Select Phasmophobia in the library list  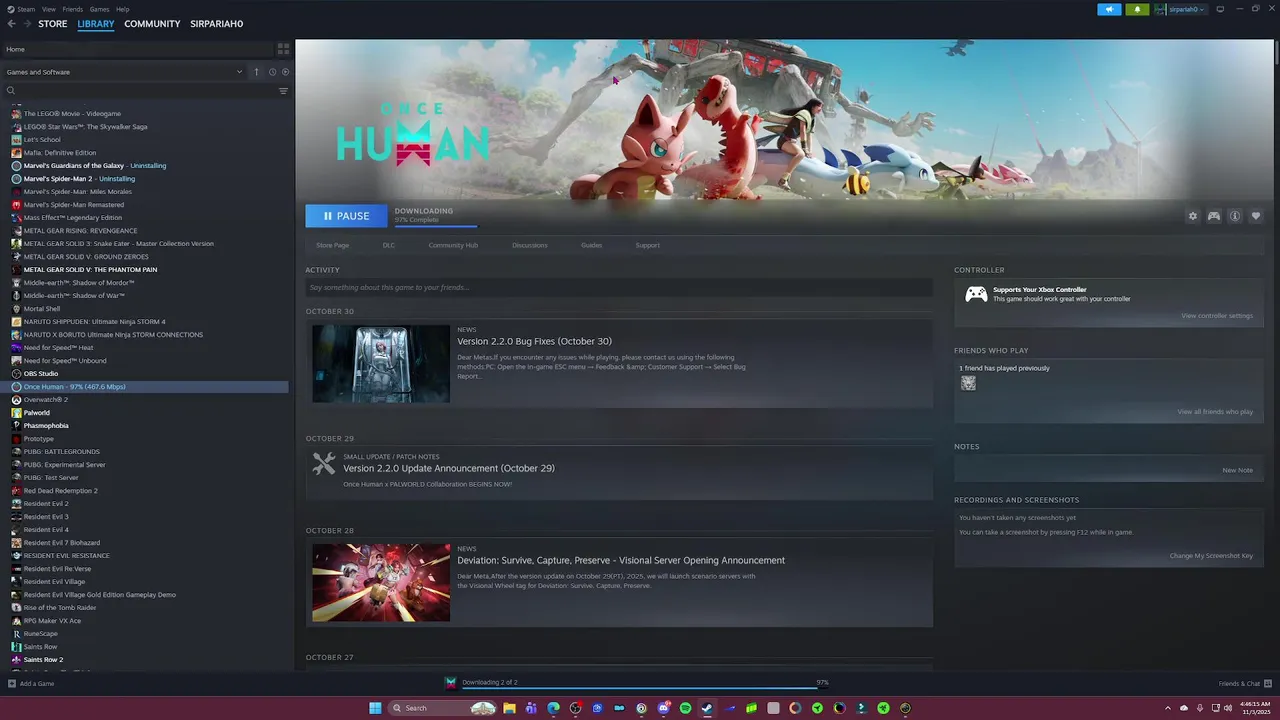click(x=46, y=426)
